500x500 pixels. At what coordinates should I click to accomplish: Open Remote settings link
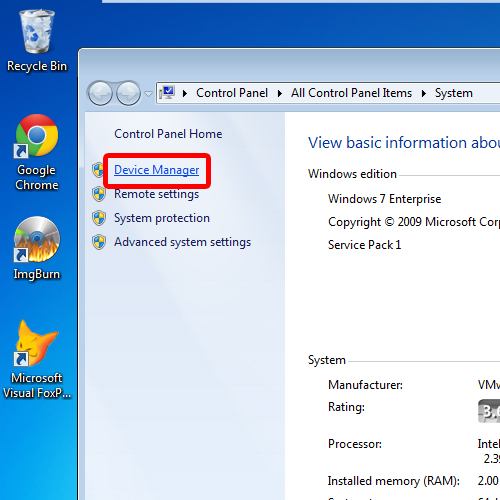(156, 194)
